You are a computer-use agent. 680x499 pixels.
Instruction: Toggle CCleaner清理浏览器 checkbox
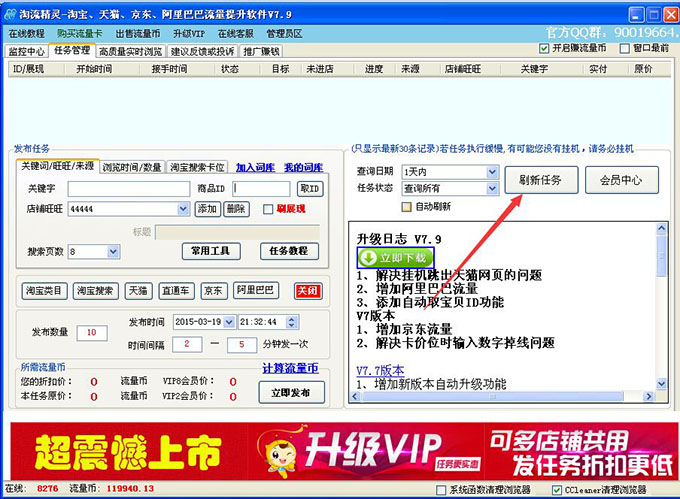(557, 490)
